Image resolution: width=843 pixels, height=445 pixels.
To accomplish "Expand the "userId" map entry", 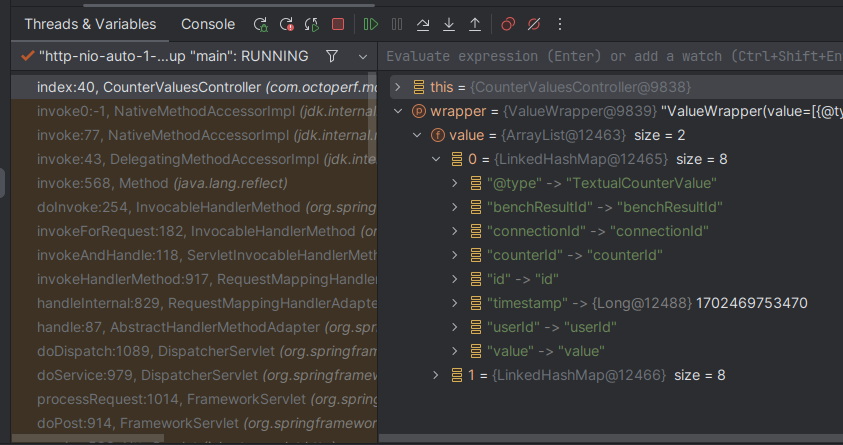I will point(455,327).
